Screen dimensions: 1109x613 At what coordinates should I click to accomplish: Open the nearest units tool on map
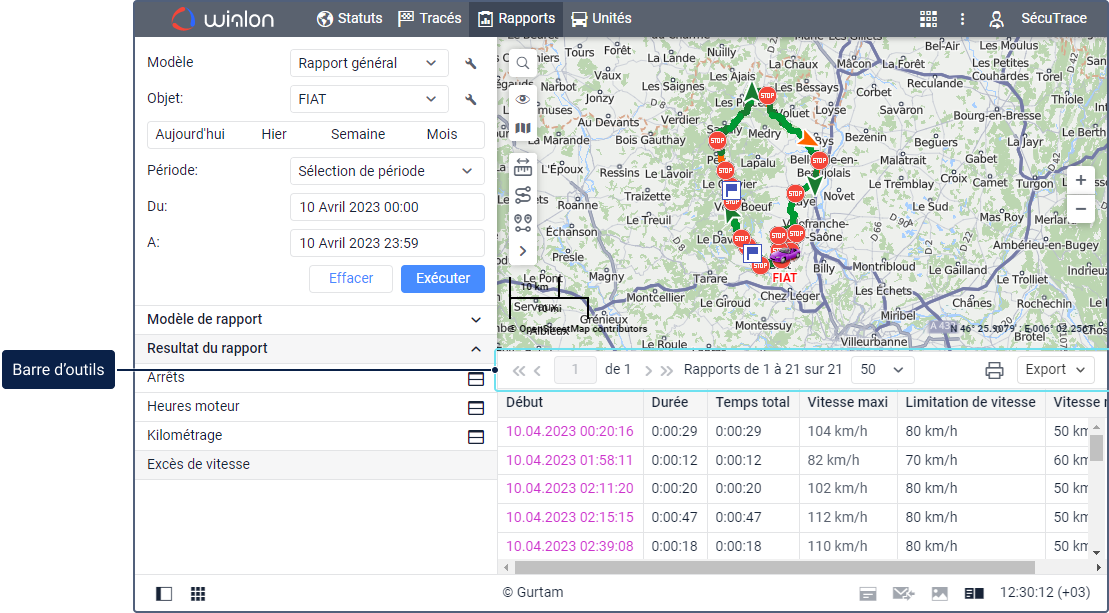(x=523, y=223)
